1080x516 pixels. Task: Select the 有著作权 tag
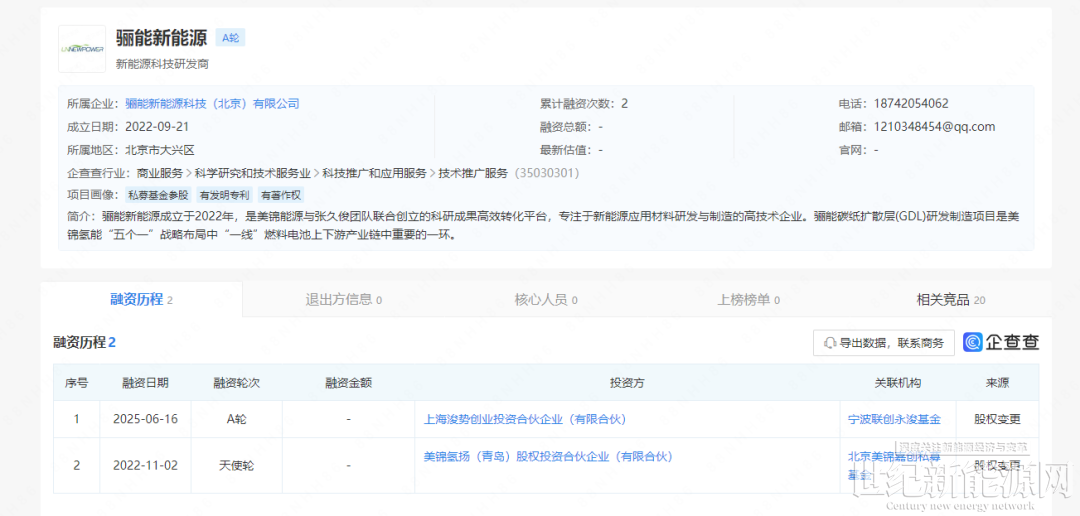tap(281, 196)
